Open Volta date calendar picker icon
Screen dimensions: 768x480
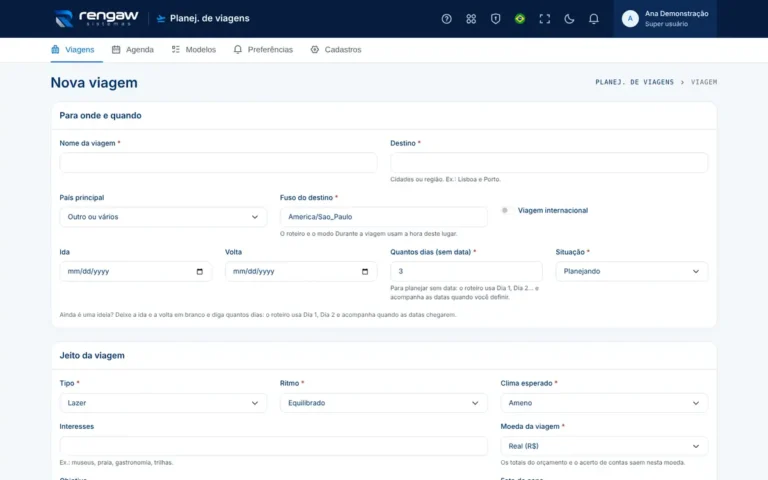pos(365,271)
